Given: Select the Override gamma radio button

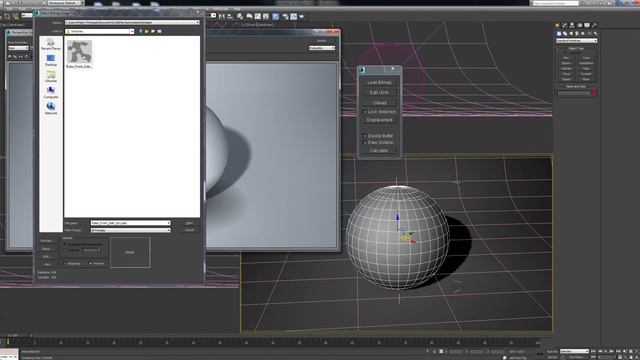Looking at the screenshot, I should click(65, 249).
